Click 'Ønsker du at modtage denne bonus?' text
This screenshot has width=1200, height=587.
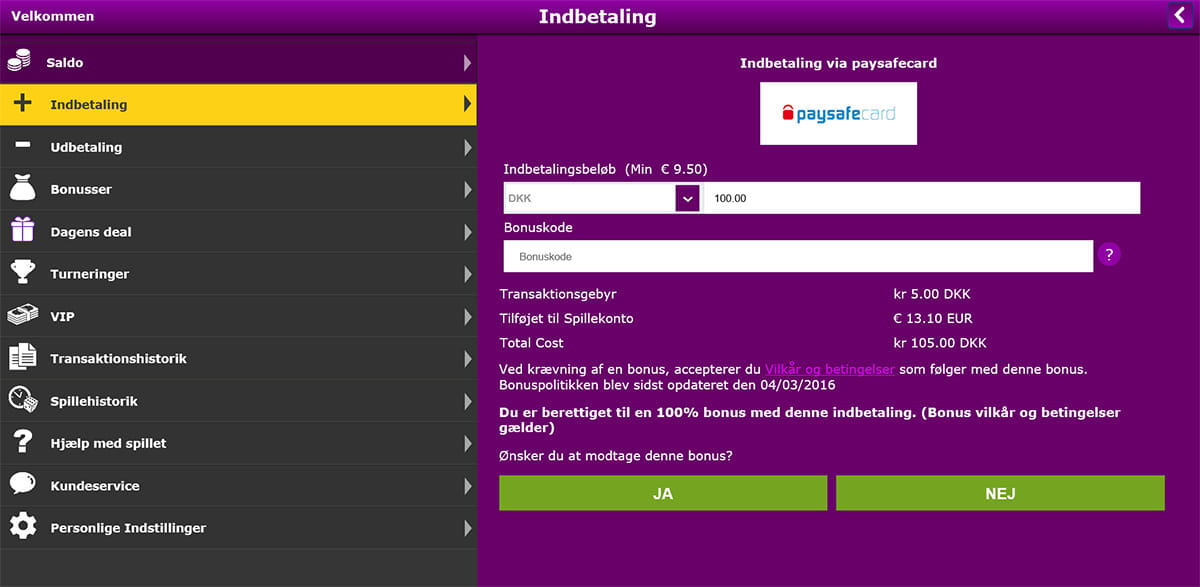click(x=616, y=456)
